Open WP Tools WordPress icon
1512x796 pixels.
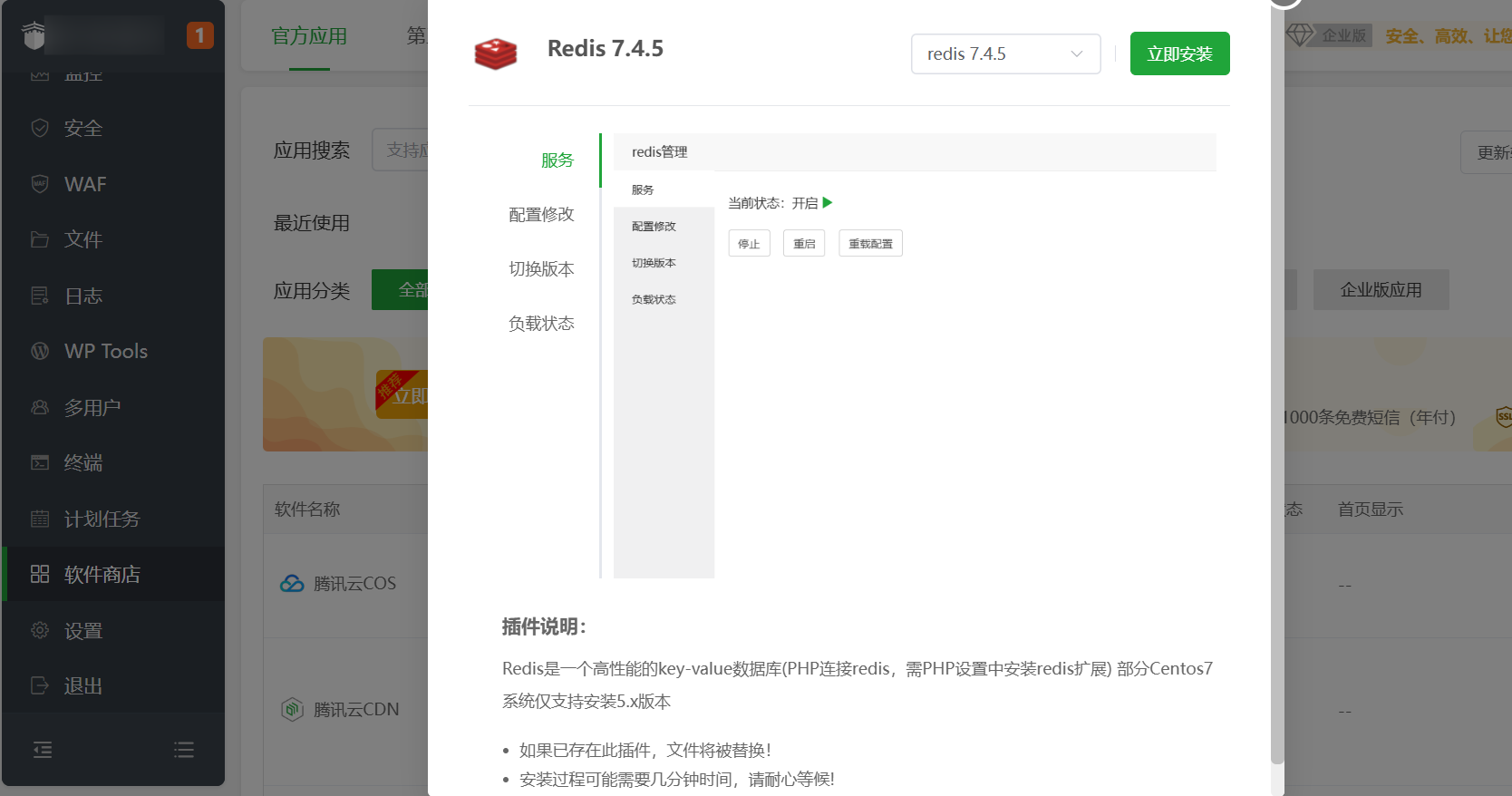tap(40, 351)
